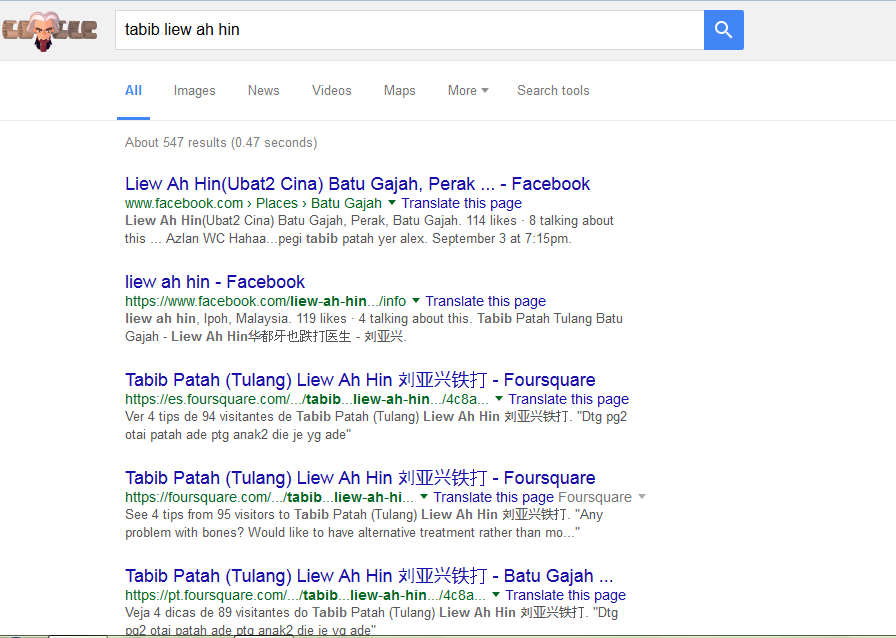Viewport: 896px width, 638px height.
Task: Translate the https://foursquare.com result page
Action: pos(494,497)
